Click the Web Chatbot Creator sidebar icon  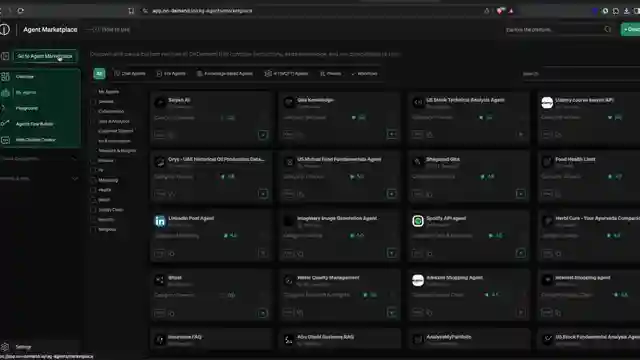pos(5,140)
